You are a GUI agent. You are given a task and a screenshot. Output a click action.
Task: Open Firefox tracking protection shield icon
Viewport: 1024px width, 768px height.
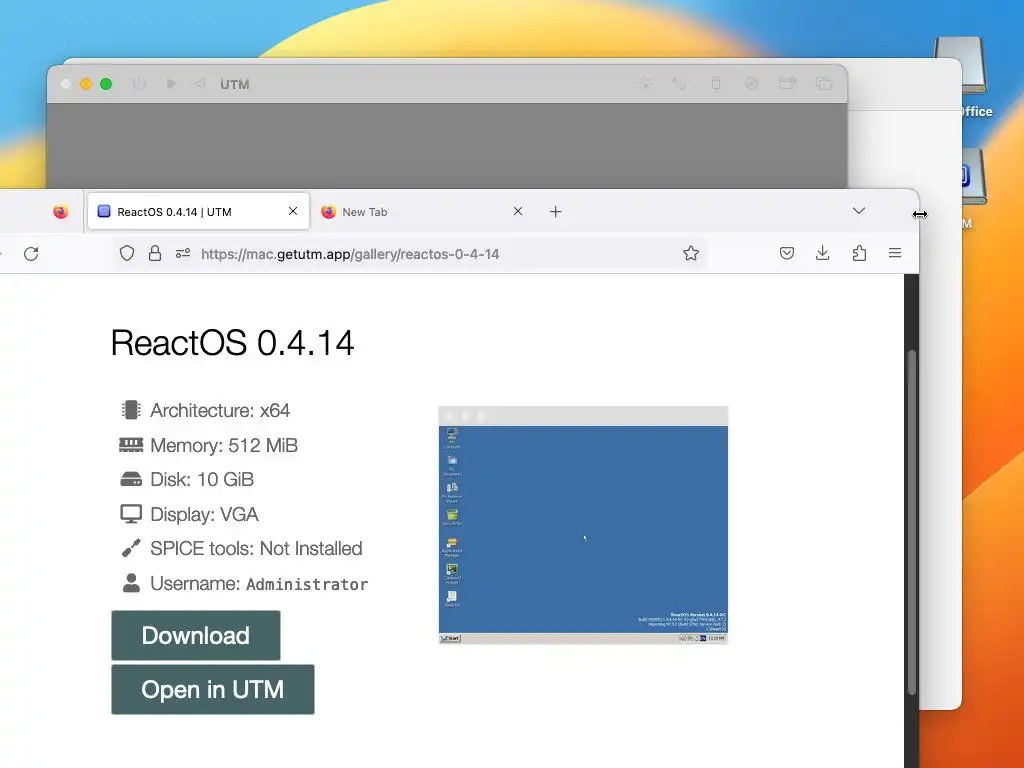(127, 253)
